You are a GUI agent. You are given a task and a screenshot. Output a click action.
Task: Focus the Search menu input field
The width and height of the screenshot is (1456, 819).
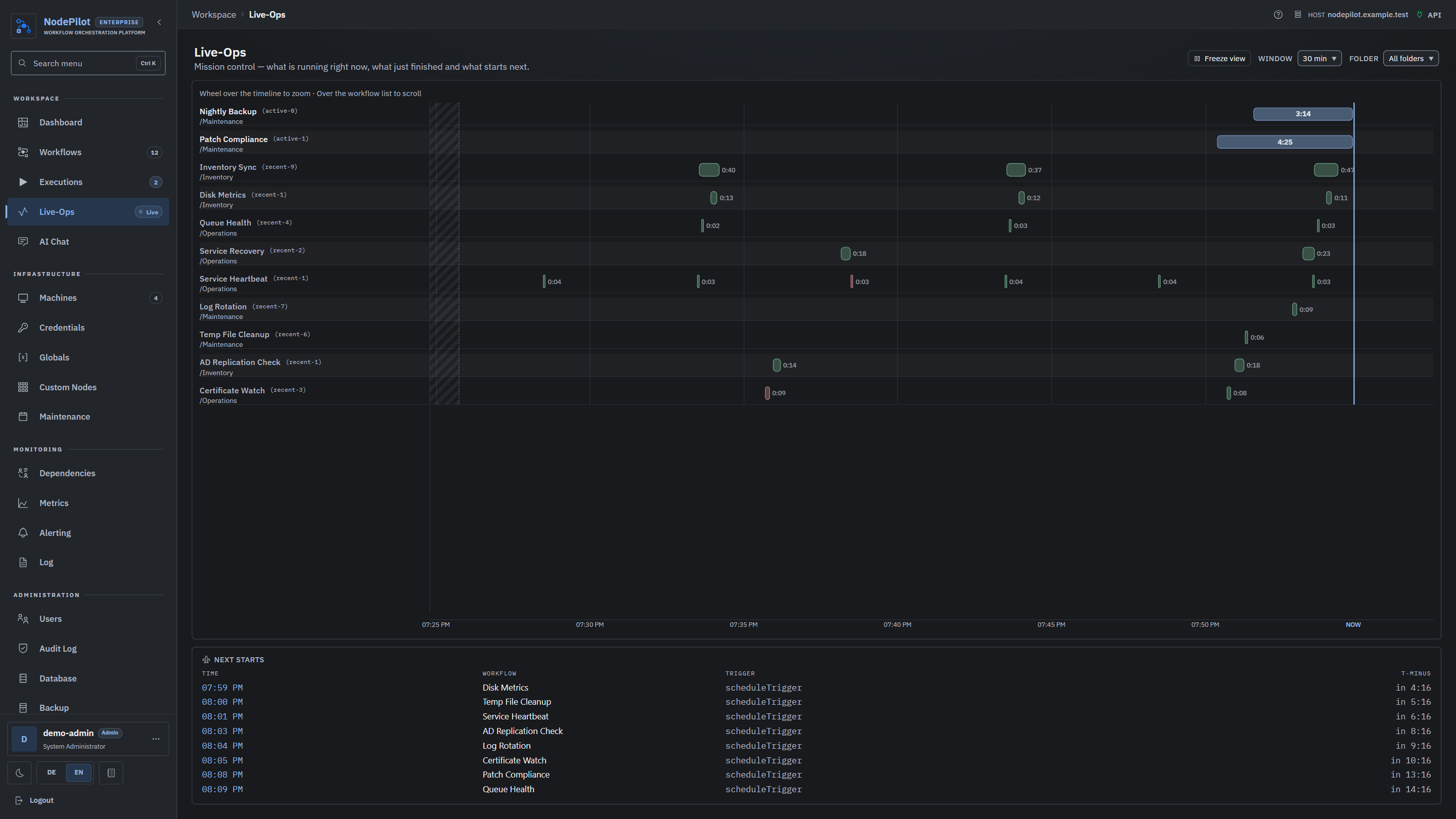coord(88,63)
